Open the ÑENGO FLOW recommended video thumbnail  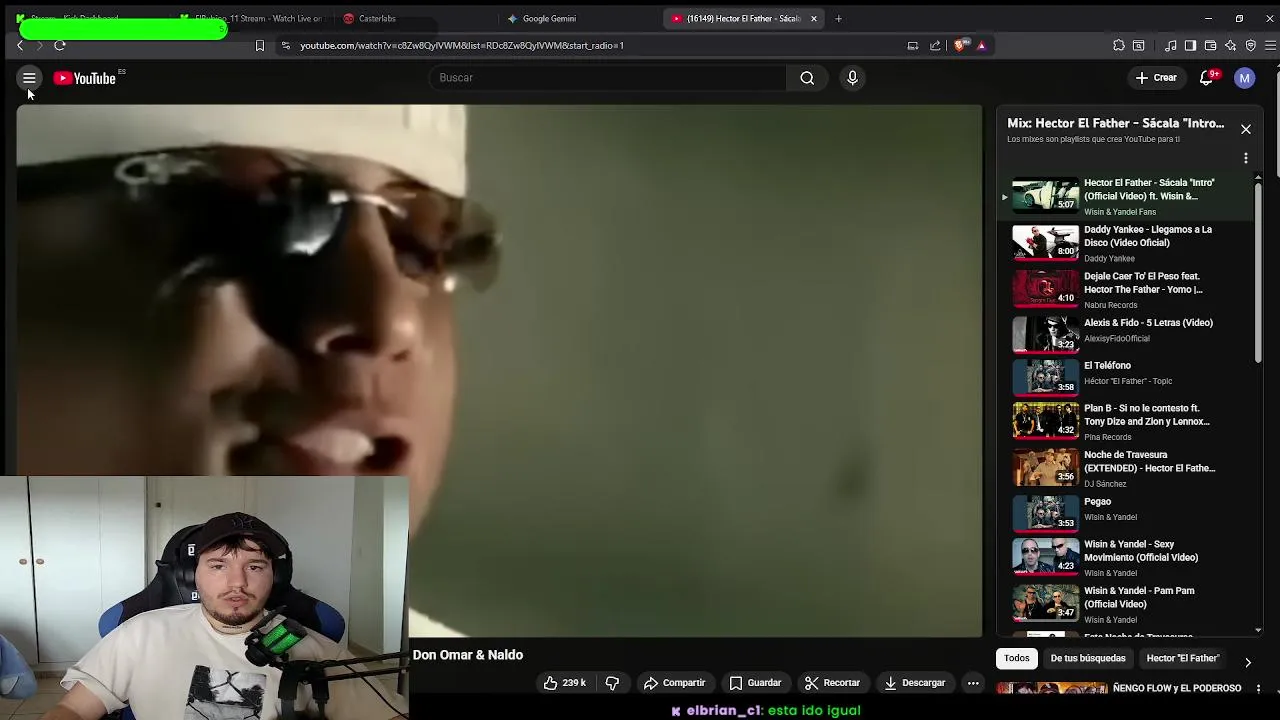(x=1052, y=688)
